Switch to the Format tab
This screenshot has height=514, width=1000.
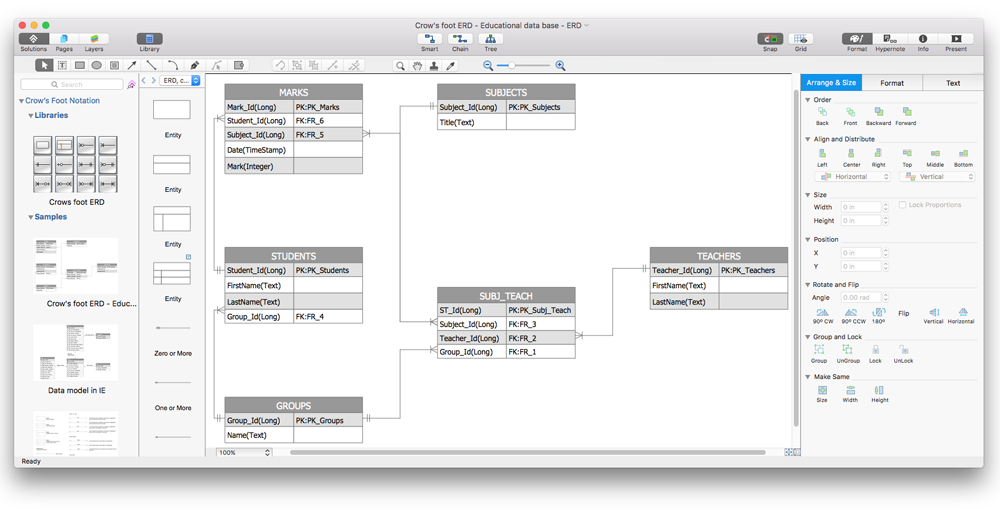click(892, 83)
